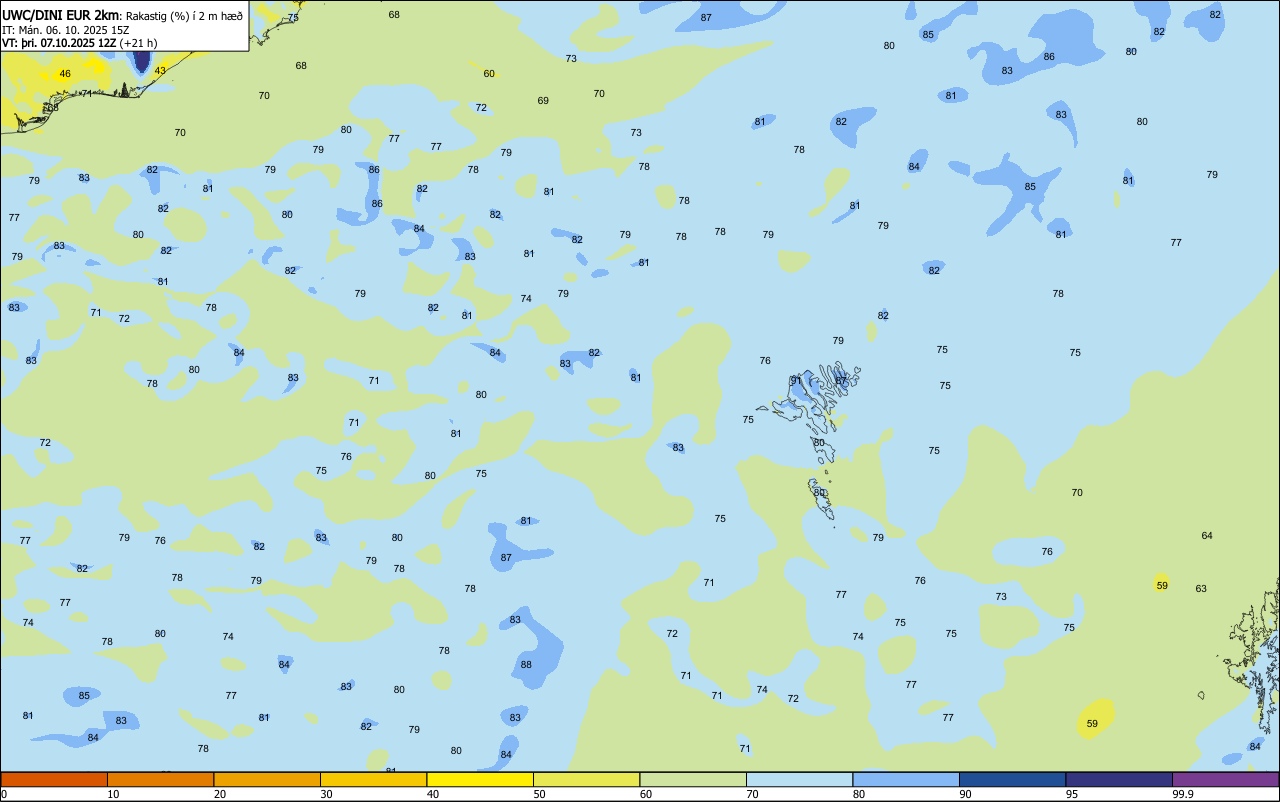Image resolution: width=1280 pixels, height=802 pixels.
Task: Click the dark orange 0–10 legend swatch
Action: [x=54, y=779]
